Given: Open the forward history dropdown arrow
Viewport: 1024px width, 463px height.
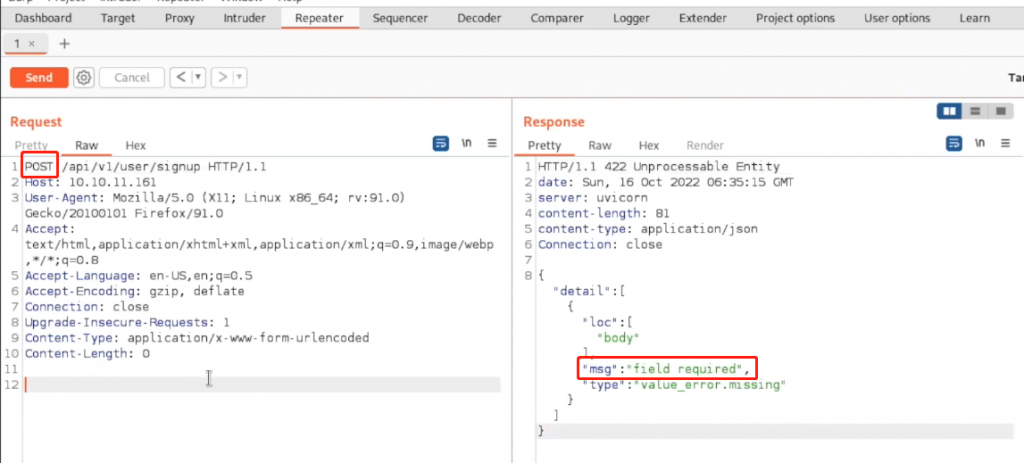Looking at the screenshot, I should coord(240,78).
